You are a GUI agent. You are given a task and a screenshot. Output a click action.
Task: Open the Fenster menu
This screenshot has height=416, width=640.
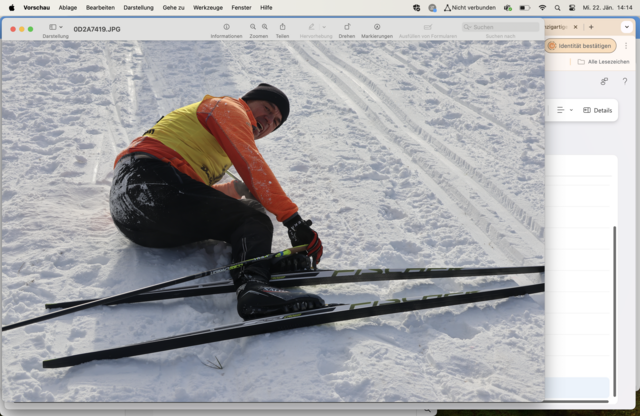(x=241, y=7)
